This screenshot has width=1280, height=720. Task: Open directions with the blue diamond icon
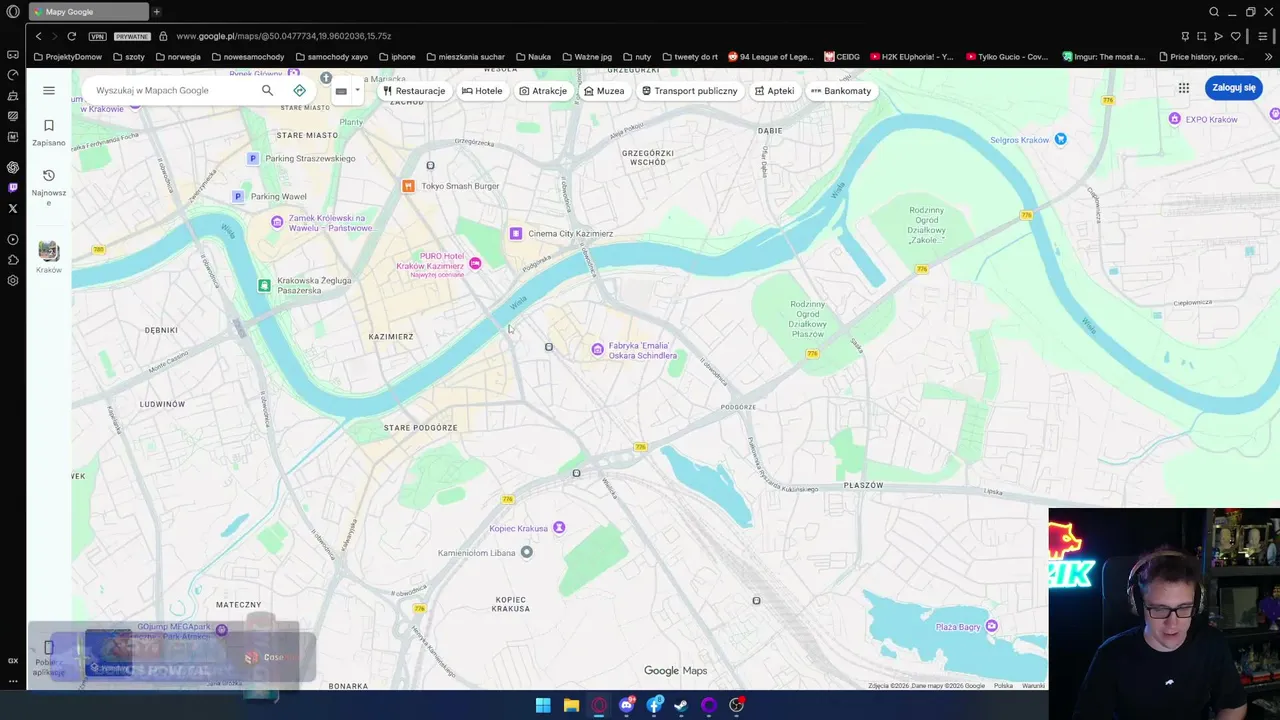click(x=299, y=90)
